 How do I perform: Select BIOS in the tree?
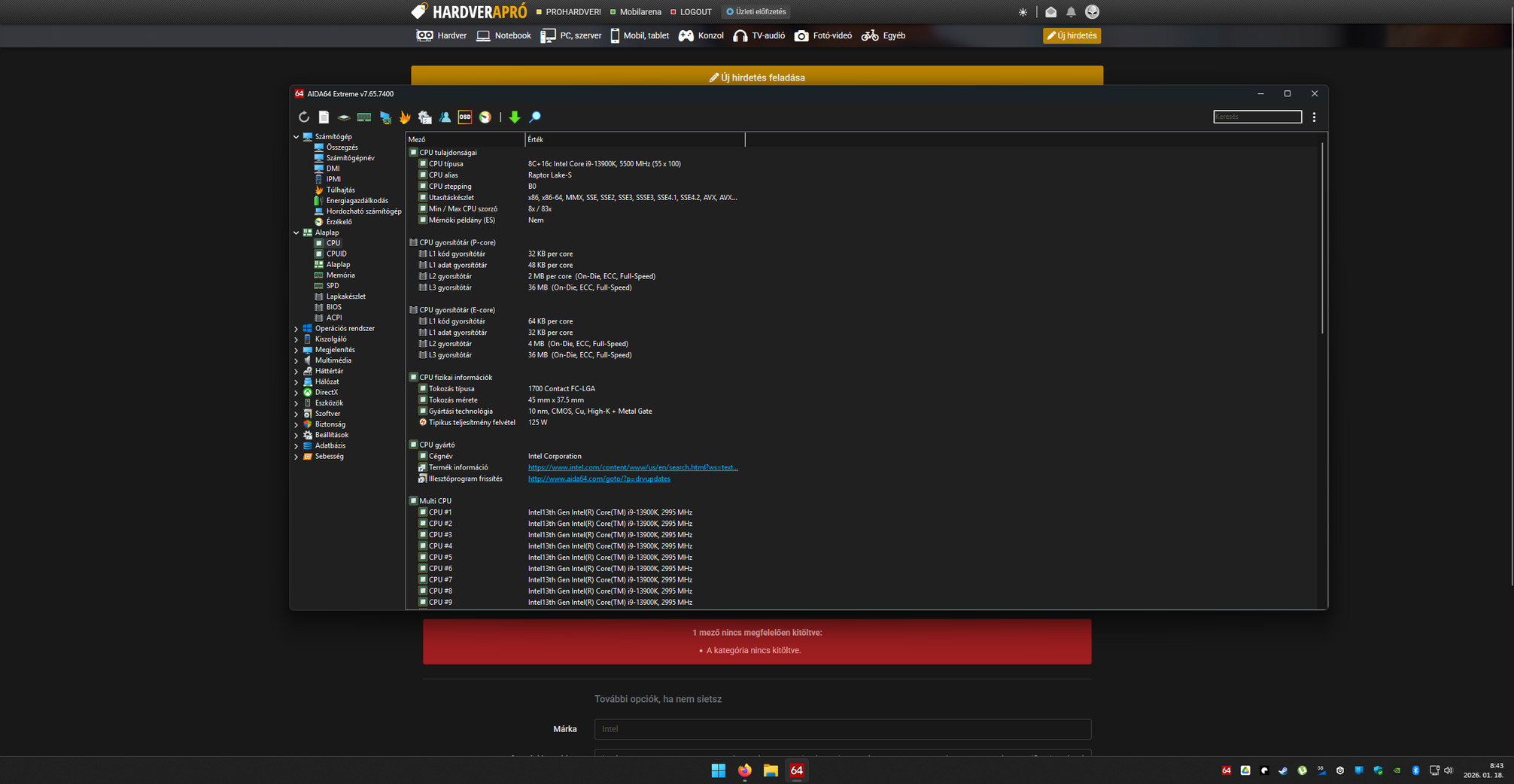(334, 307)
